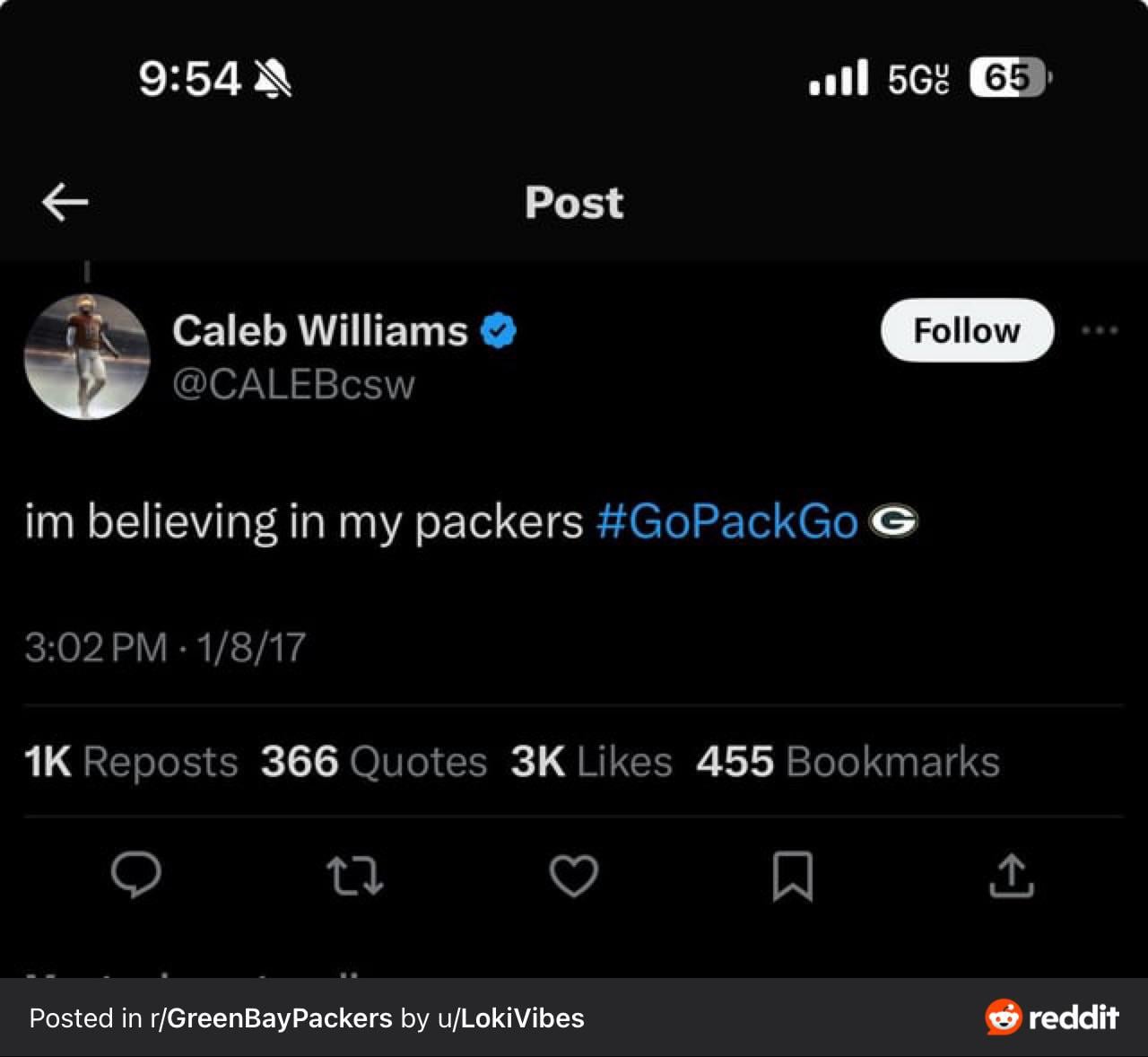View the 366 Quotes list
Screen dimensions: 1148x1057
pyautogui.click(x=373, y=762)
